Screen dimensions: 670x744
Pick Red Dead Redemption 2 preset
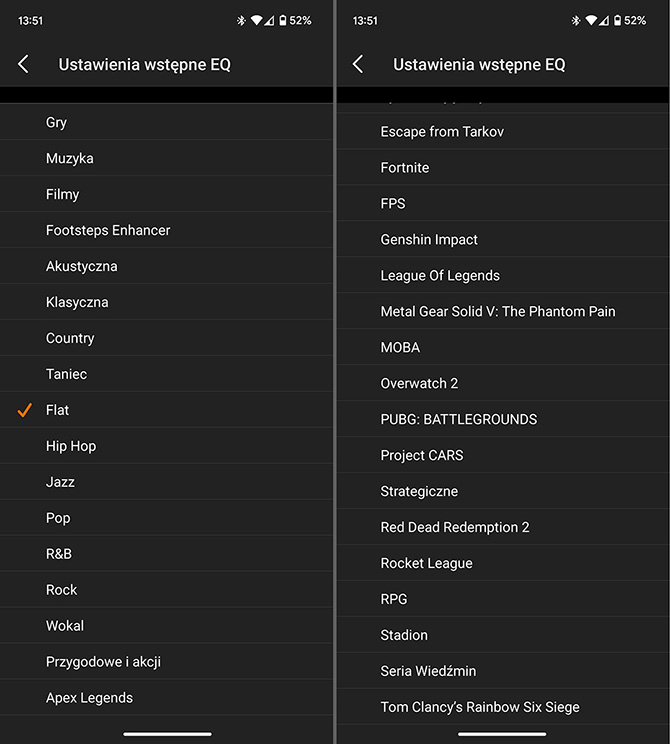tap(502, 527)
